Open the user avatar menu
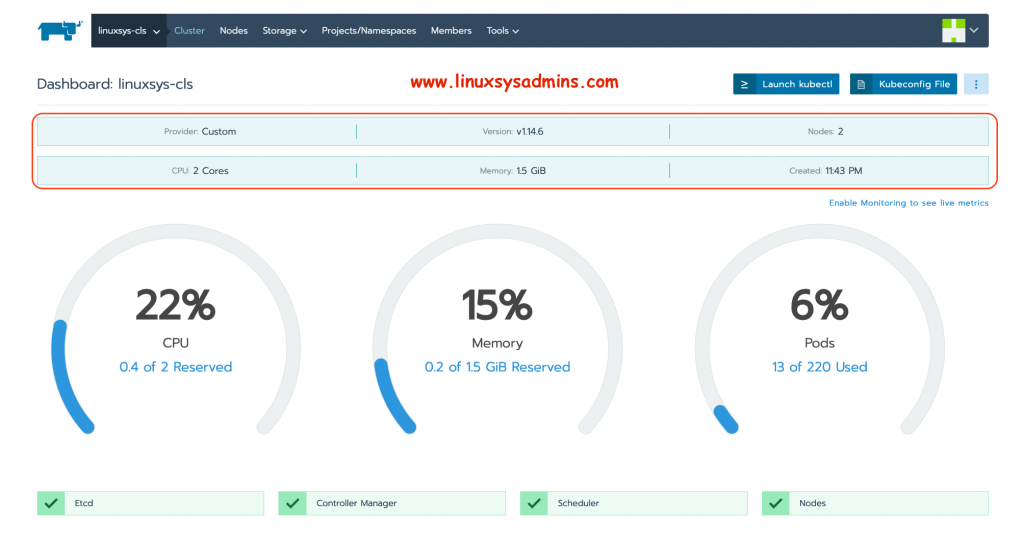This screenshot has width=1024, height=550. point(953,30)
